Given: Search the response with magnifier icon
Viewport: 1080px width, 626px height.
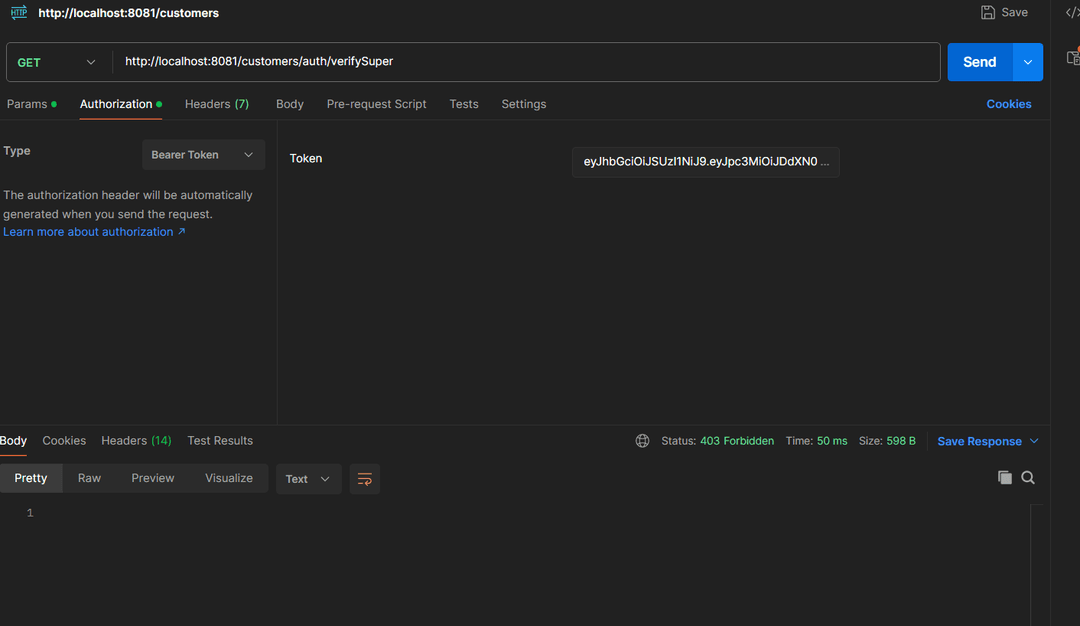Looking at the screenshot, I should click(1028, 478).
